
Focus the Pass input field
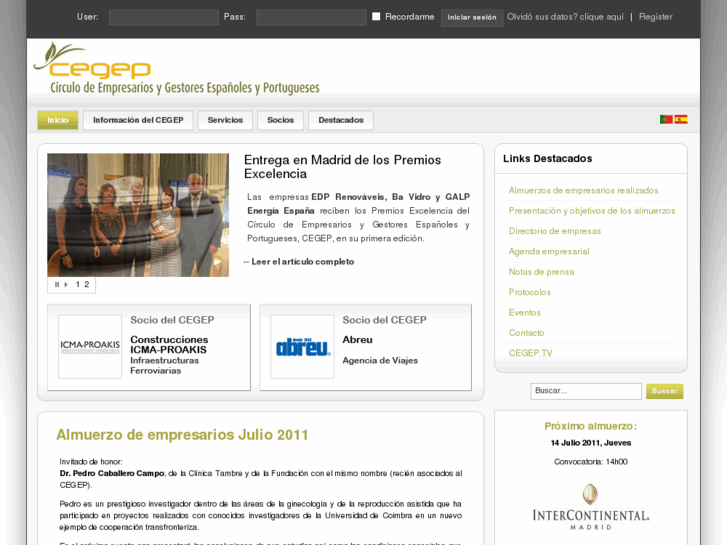pyautogui.click(x=311, y=17)
